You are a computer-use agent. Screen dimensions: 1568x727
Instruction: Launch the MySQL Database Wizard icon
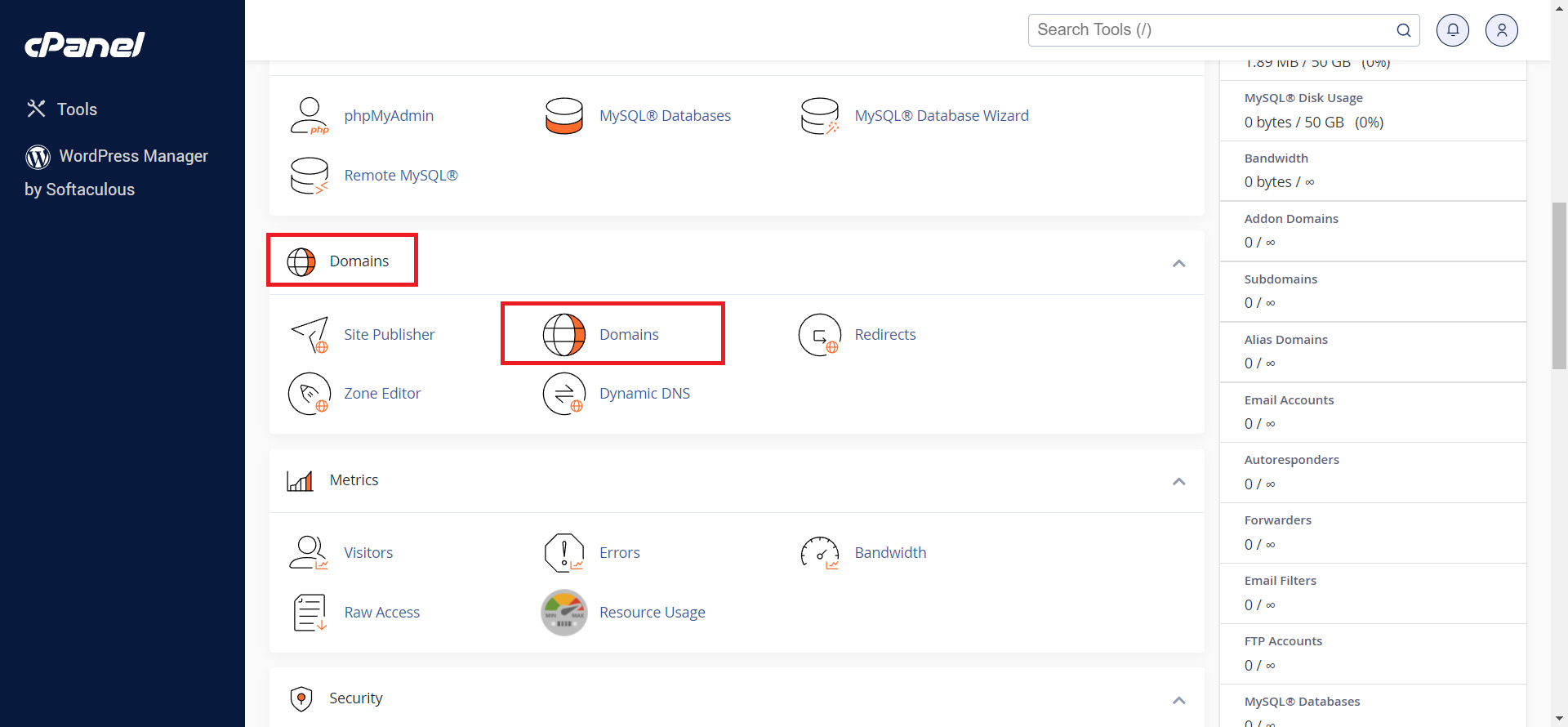coord(820,116)
